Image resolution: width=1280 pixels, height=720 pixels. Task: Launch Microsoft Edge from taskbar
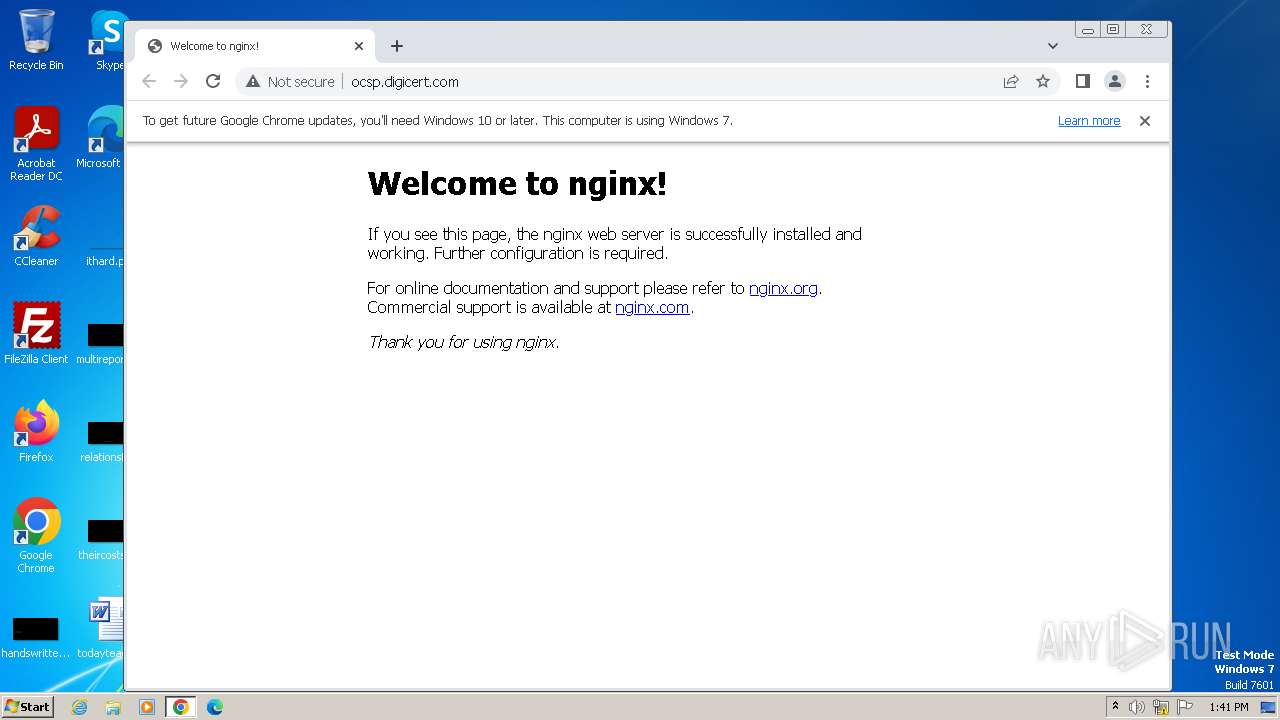pyautogui.click(x=215, y=707)
